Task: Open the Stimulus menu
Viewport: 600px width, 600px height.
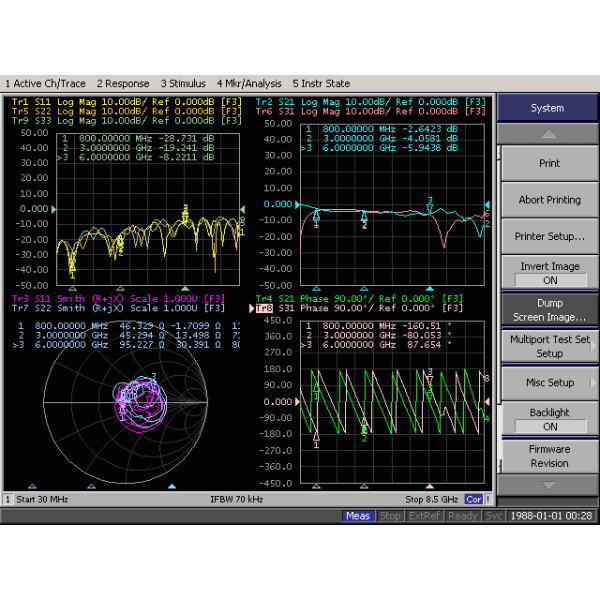Action: coord(183,84)
